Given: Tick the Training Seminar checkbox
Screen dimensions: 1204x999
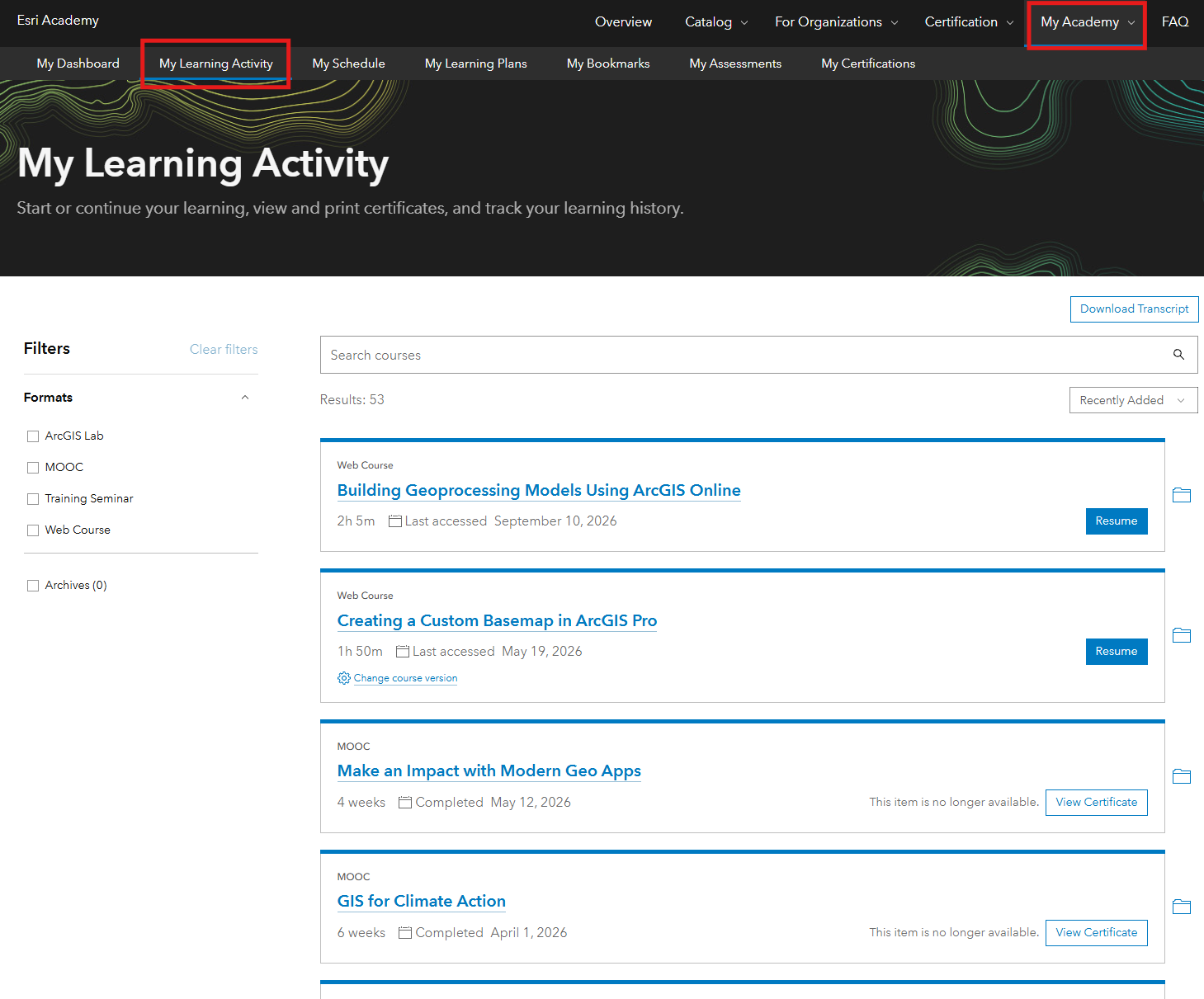Looking at the screenshot, I should 33,499.
